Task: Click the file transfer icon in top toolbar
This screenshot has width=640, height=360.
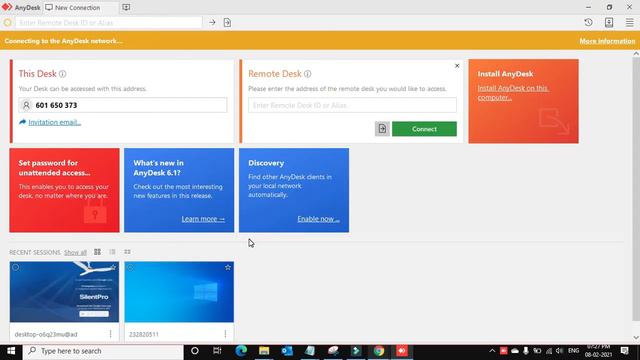Action: [227, 22]
